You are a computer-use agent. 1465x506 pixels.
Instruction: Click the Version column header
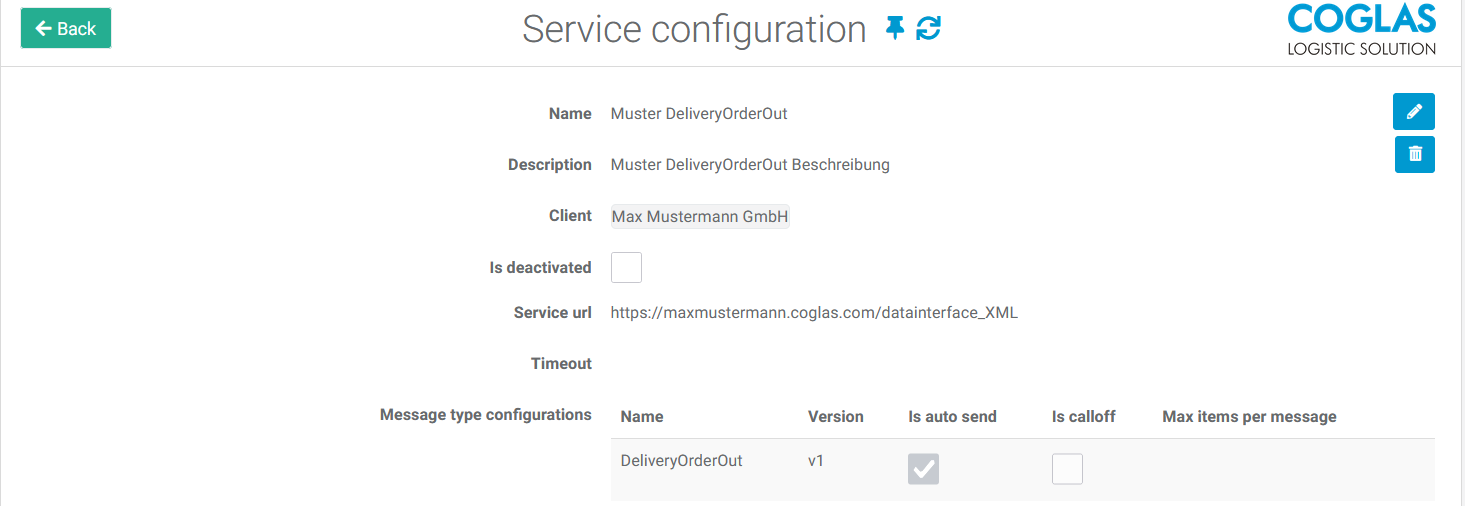(x=836, y=416)
